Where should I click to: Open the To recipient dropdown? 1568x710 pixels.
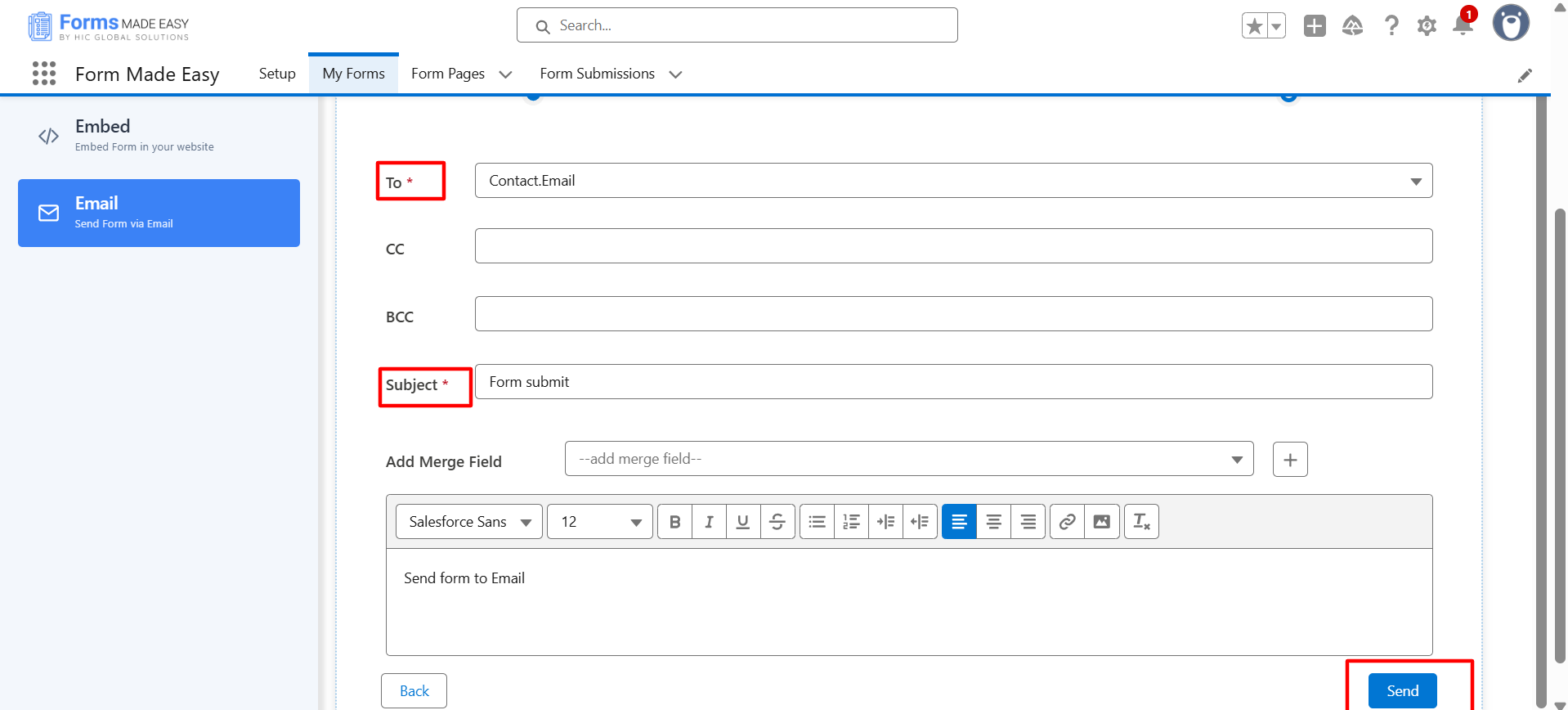(x=952, y=181)
